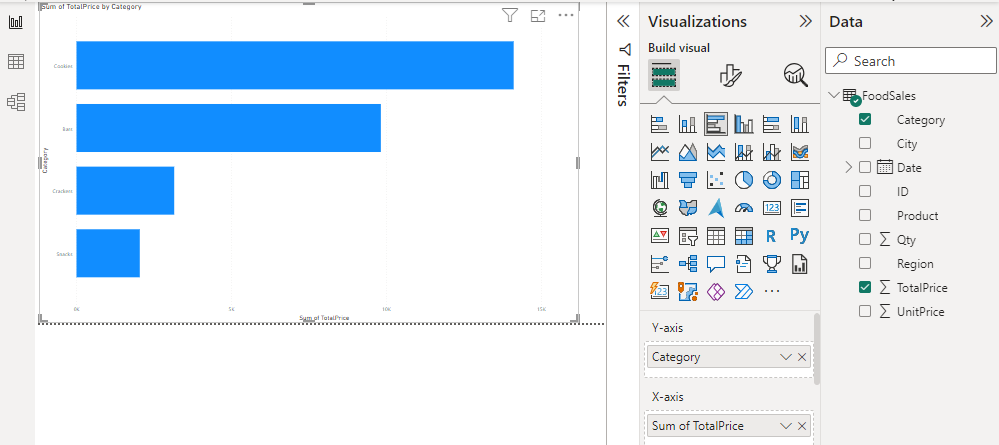Open Sum of TotalPrice dropdown in X-axis
The height and width of the screenshot is (445, 999).
pos(786,426)
